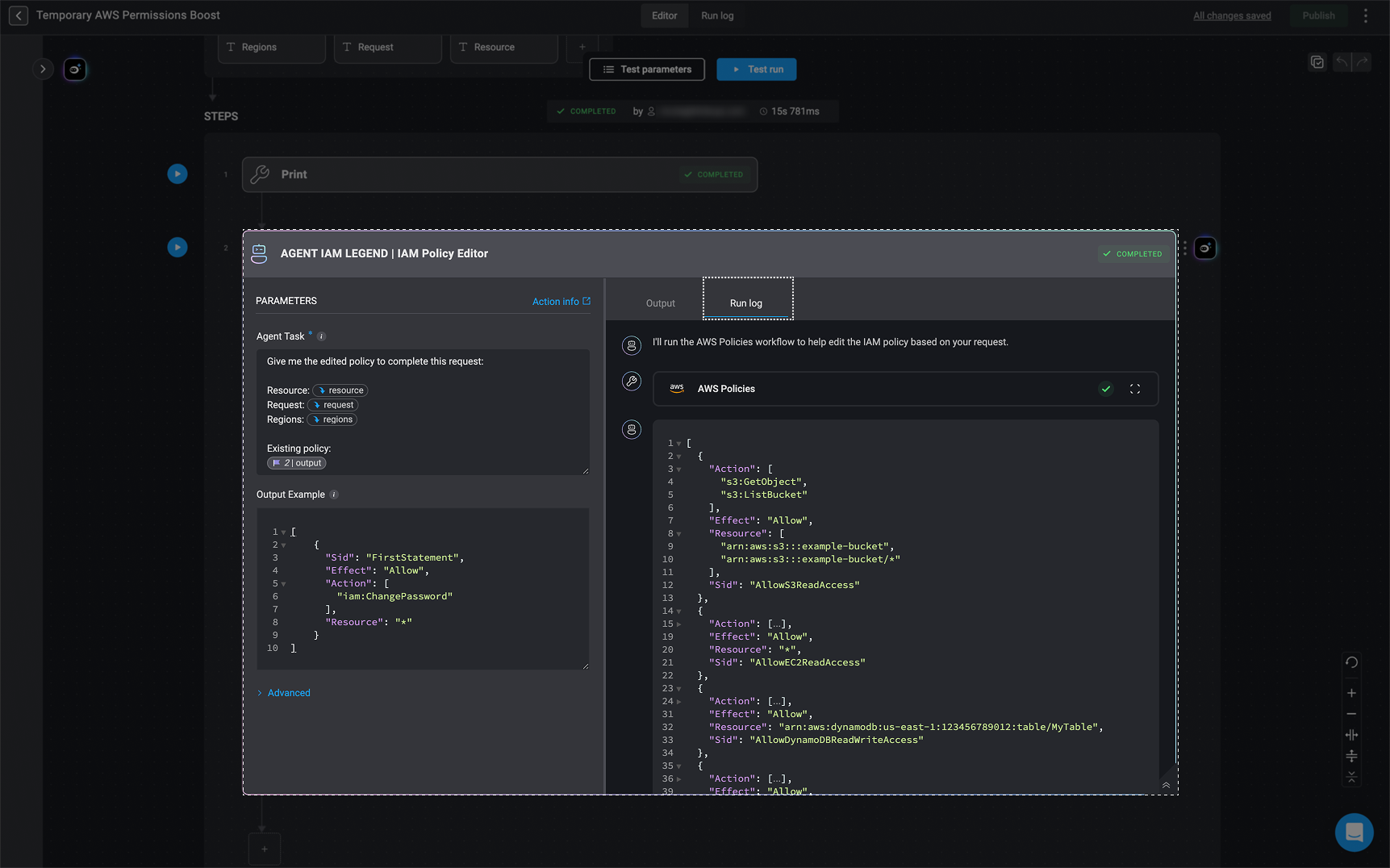1390x868 pixels.
Task: Click the resource variable chip
Action: pyautogui.click(x=340, y=390)
